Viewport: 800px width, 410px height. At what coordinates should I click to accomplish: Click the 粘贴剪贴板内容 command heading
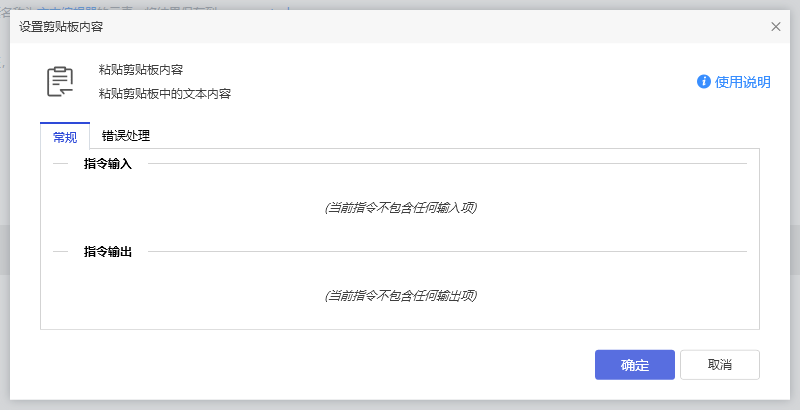click(141, 70)
